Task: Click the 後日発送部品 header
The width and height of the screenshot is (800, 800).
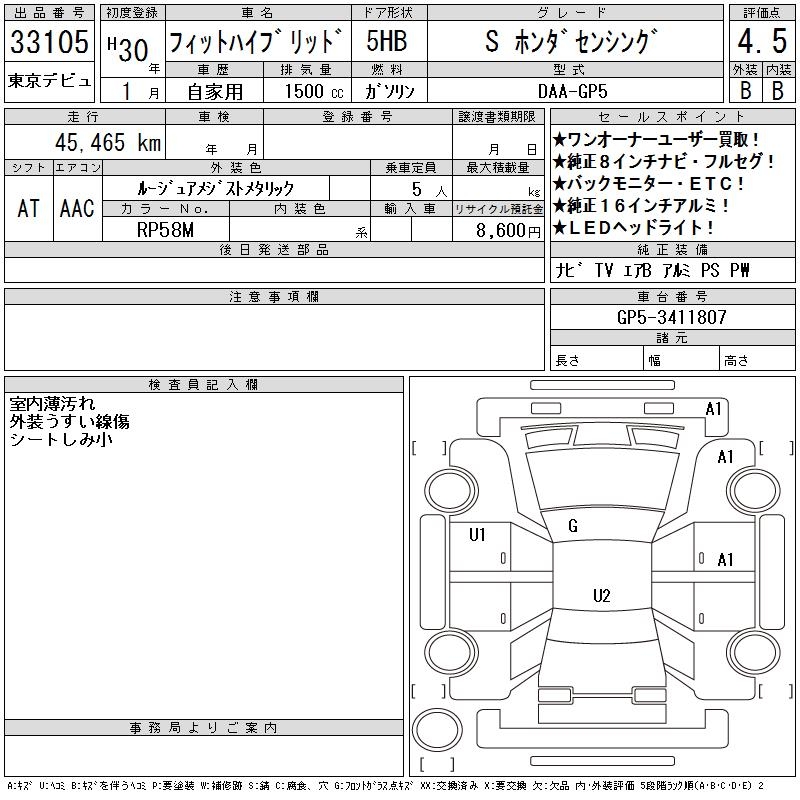Action: (274, 249)
